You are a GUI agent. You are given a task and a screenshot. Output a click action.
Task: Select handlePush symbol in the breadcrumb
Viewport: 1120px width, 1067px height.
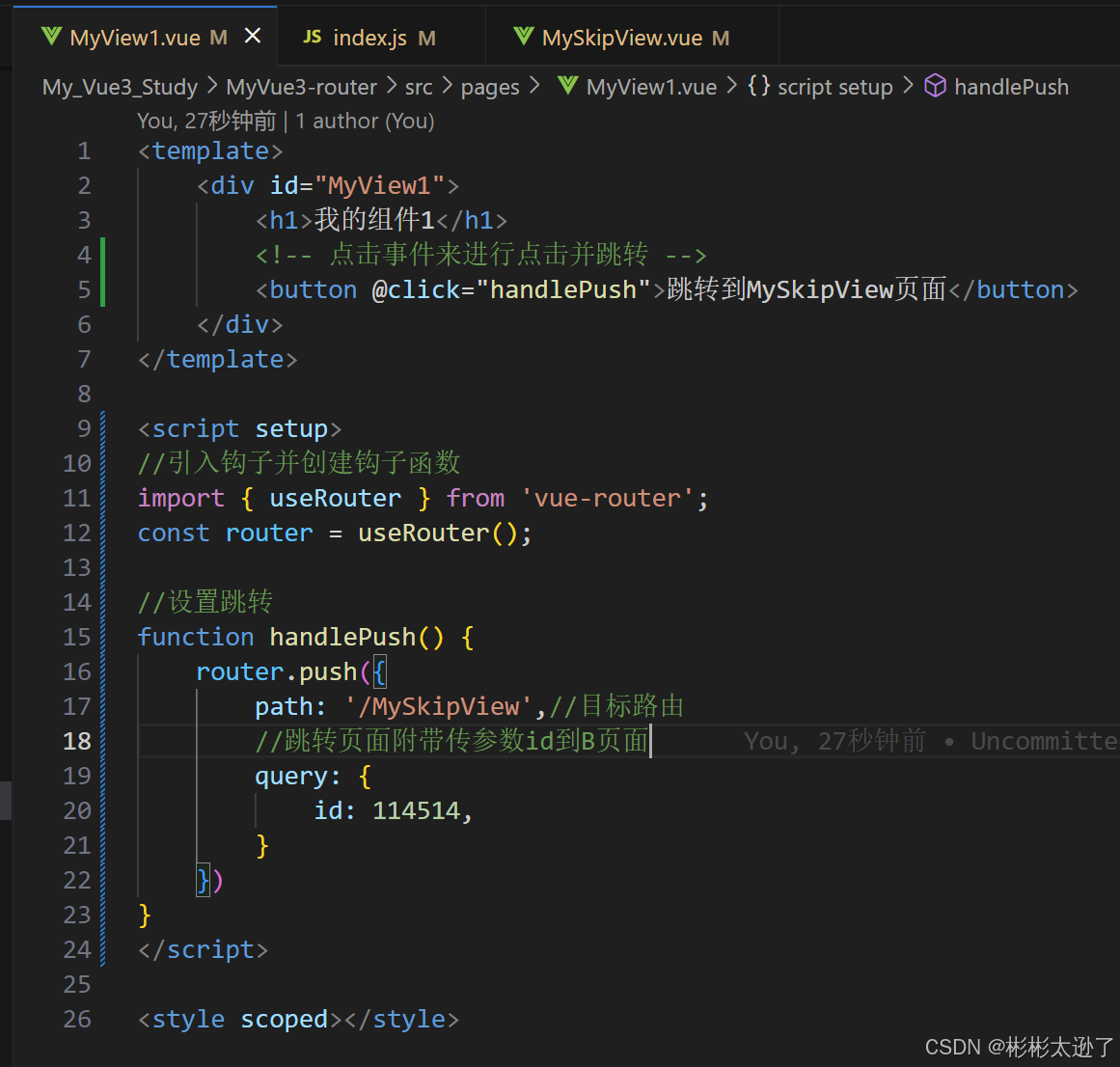click(x=1011, y=87)
